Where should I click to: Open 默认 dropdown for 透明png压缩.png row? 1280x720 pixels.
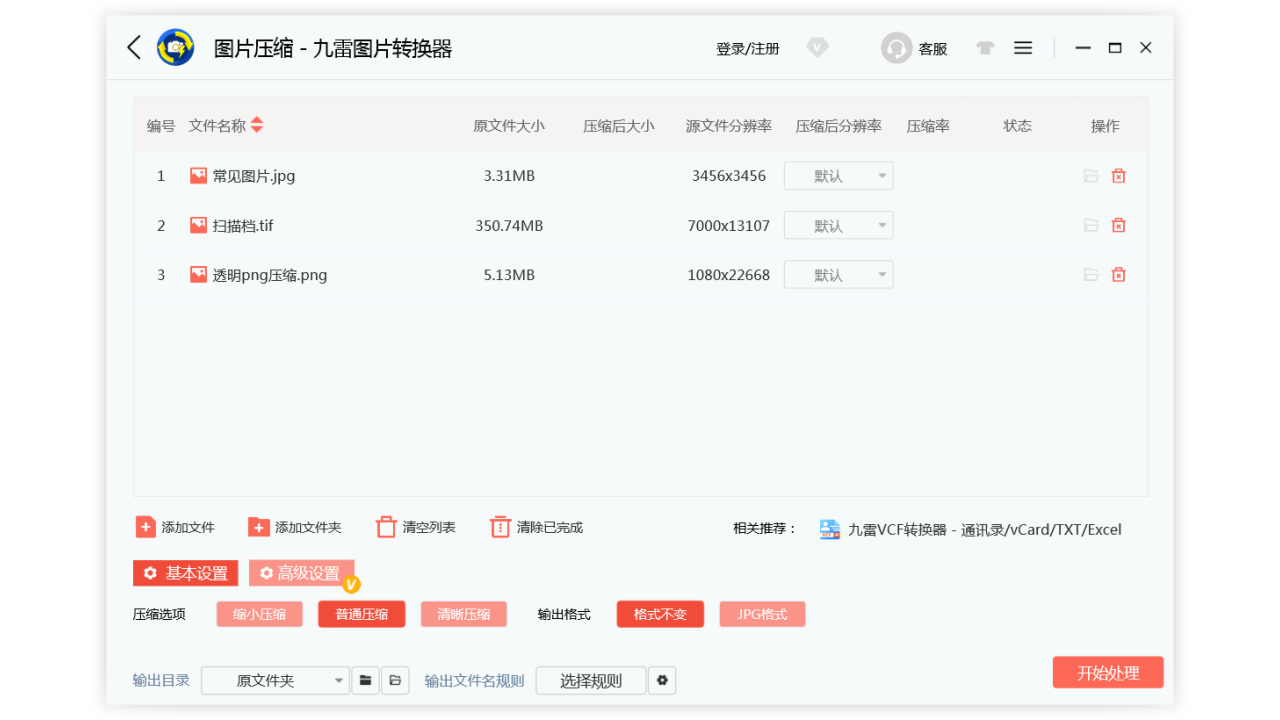pos(838,274)
